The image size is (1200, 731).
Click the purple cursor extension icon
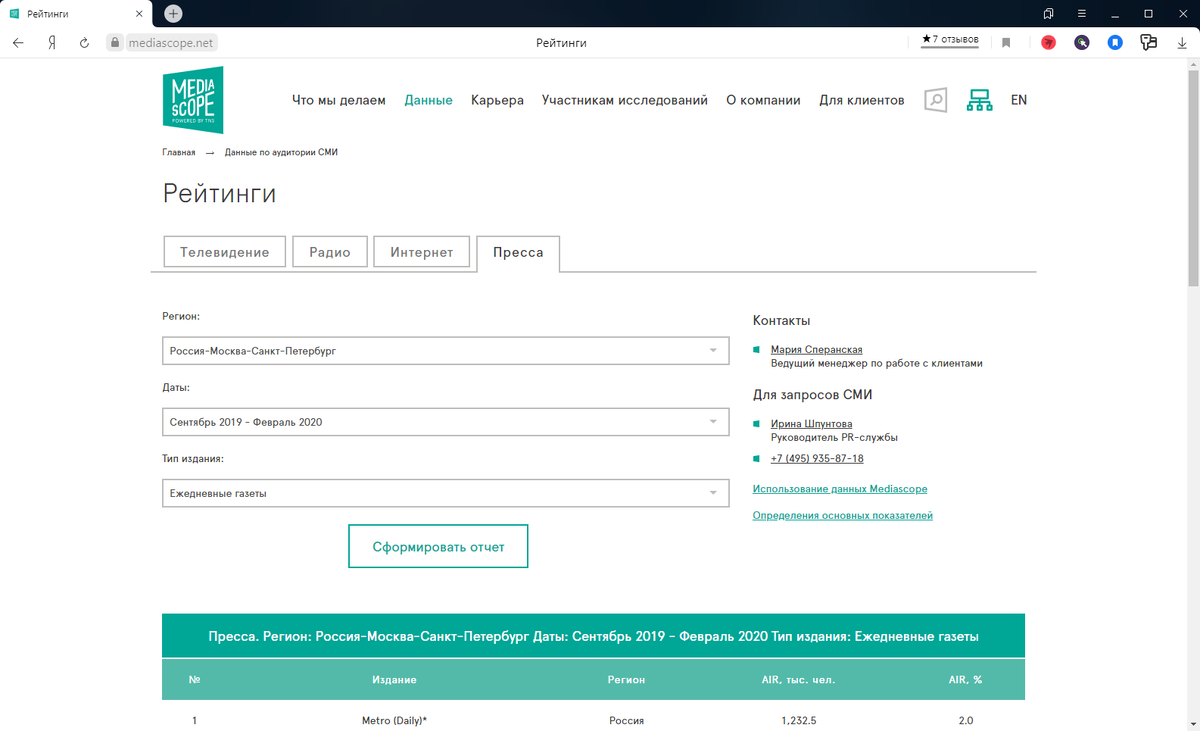(x=1082, y=43)
